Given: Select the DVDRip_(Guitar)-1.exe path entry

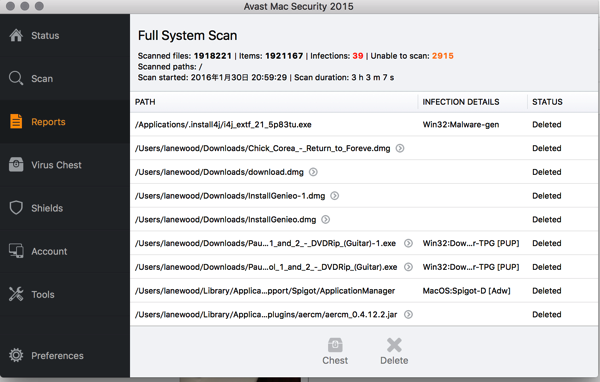Looking at the screenshot, I should 265,243.
